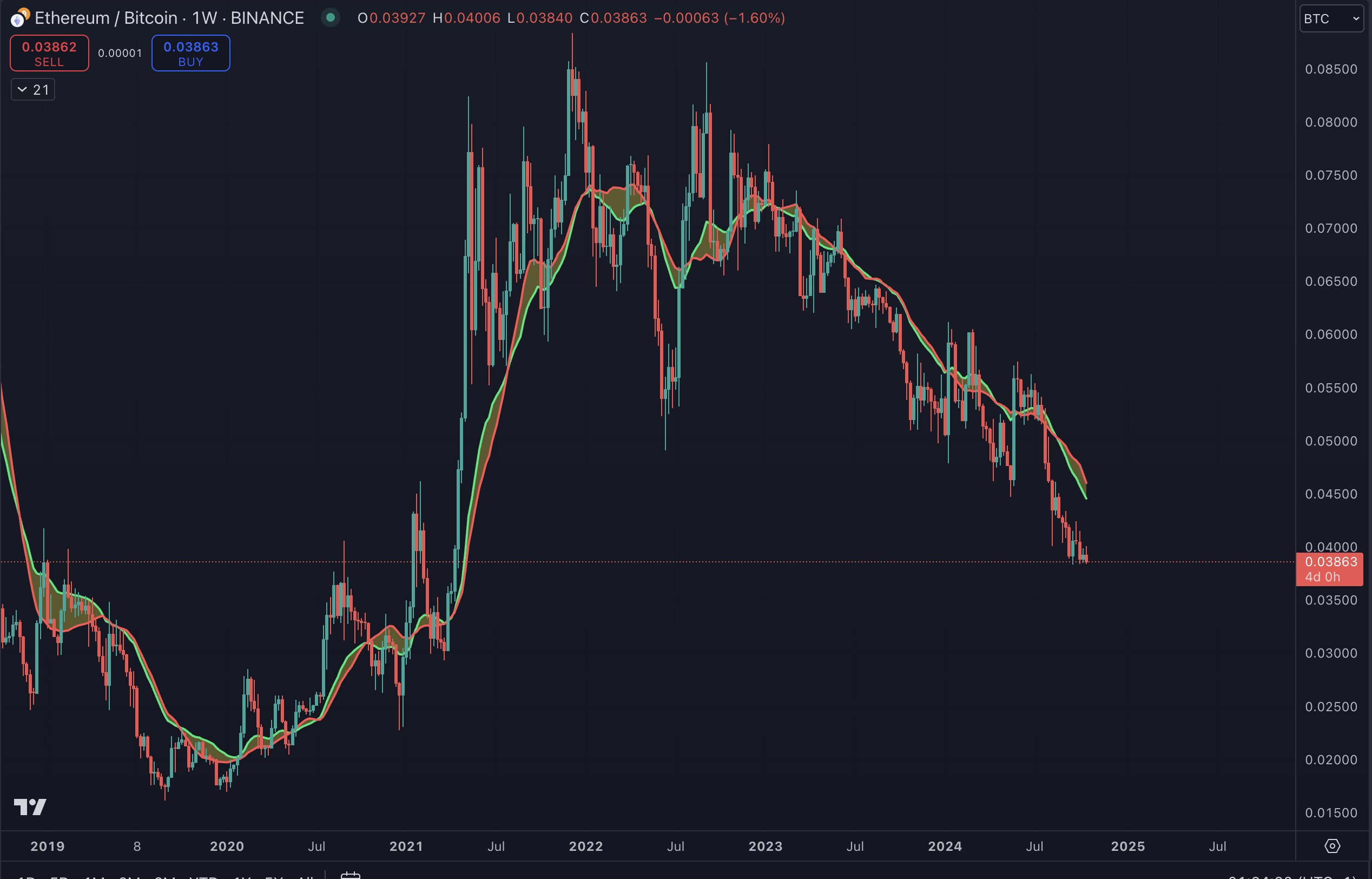Click the 0.00001 spread value
The width and height of the screenshot is (1372, 879).
point(120,53)
